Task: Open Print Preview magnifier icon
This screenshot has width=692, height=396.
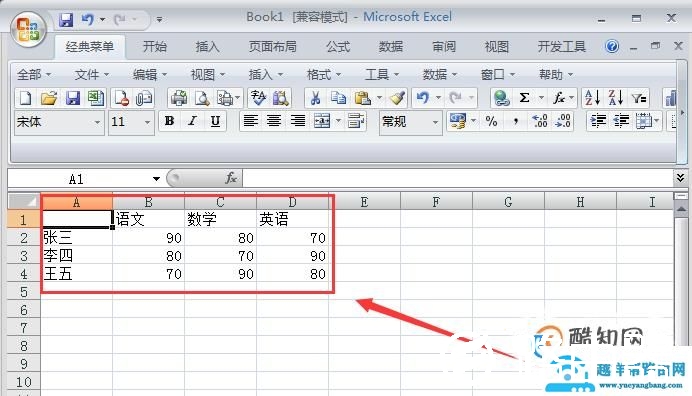Action: click(202, 98)
